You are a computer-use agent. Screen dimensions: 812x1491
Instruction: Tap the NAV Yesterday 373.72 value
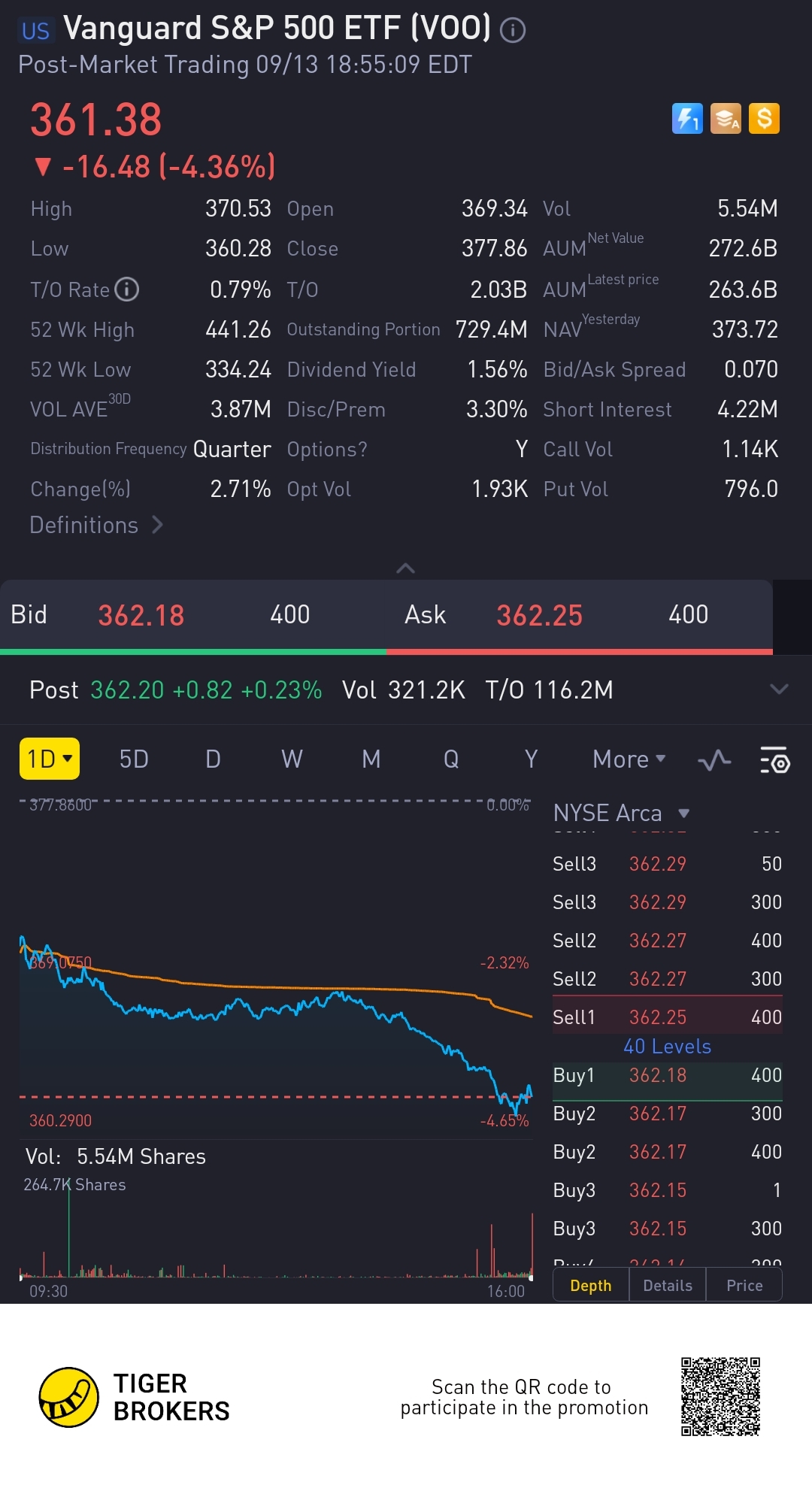tap(745, 329)
